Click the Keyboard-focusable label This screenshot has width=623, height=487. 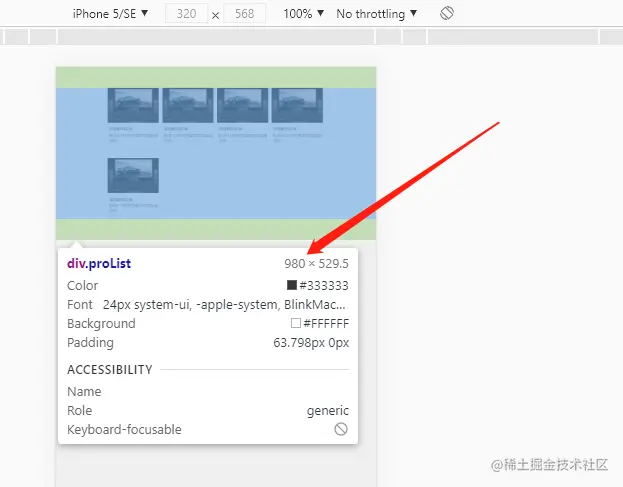(x=124, y=430)
